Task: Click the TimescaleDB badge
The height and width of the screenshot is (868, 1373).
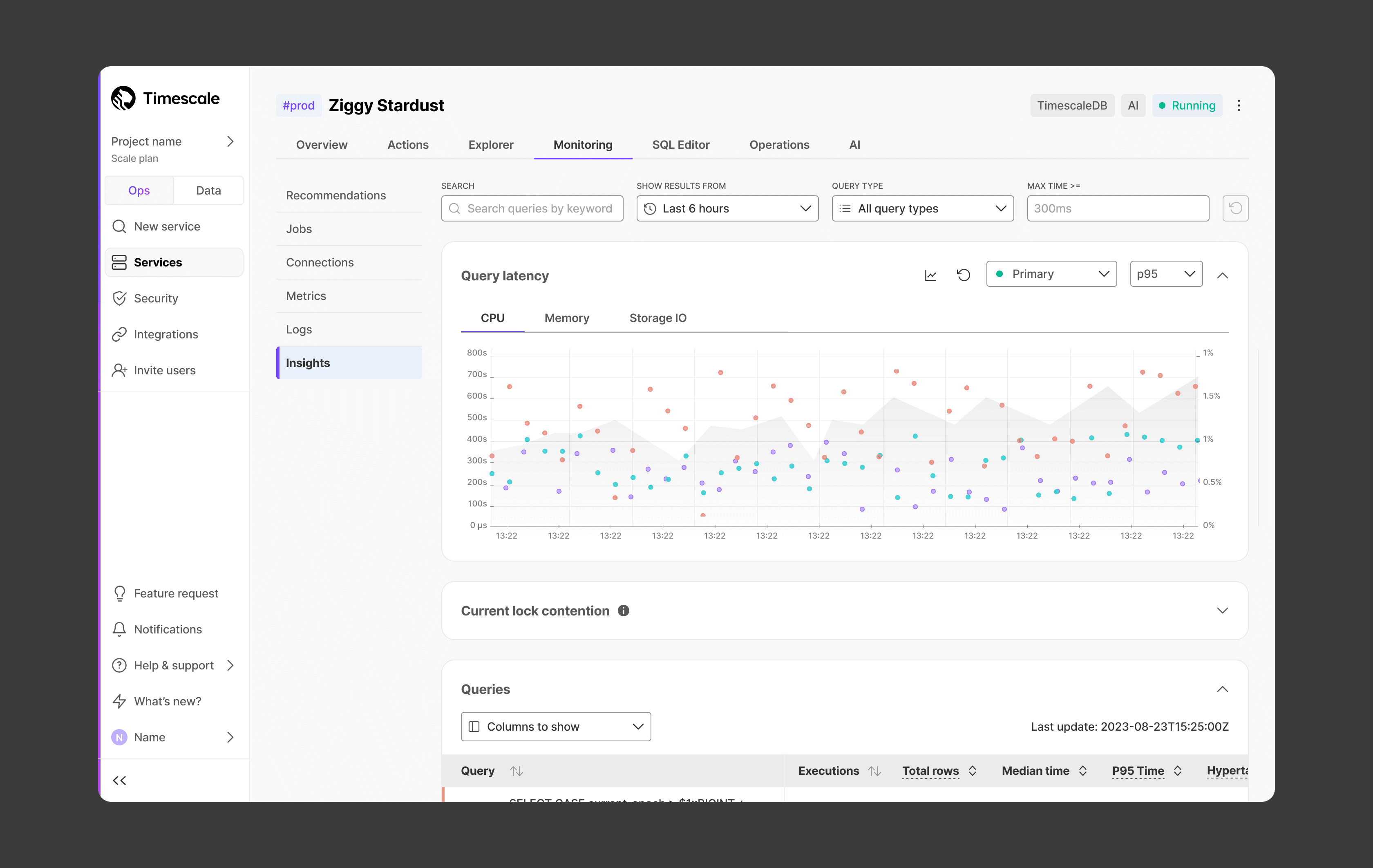Action: click(x=1072, y=105)
